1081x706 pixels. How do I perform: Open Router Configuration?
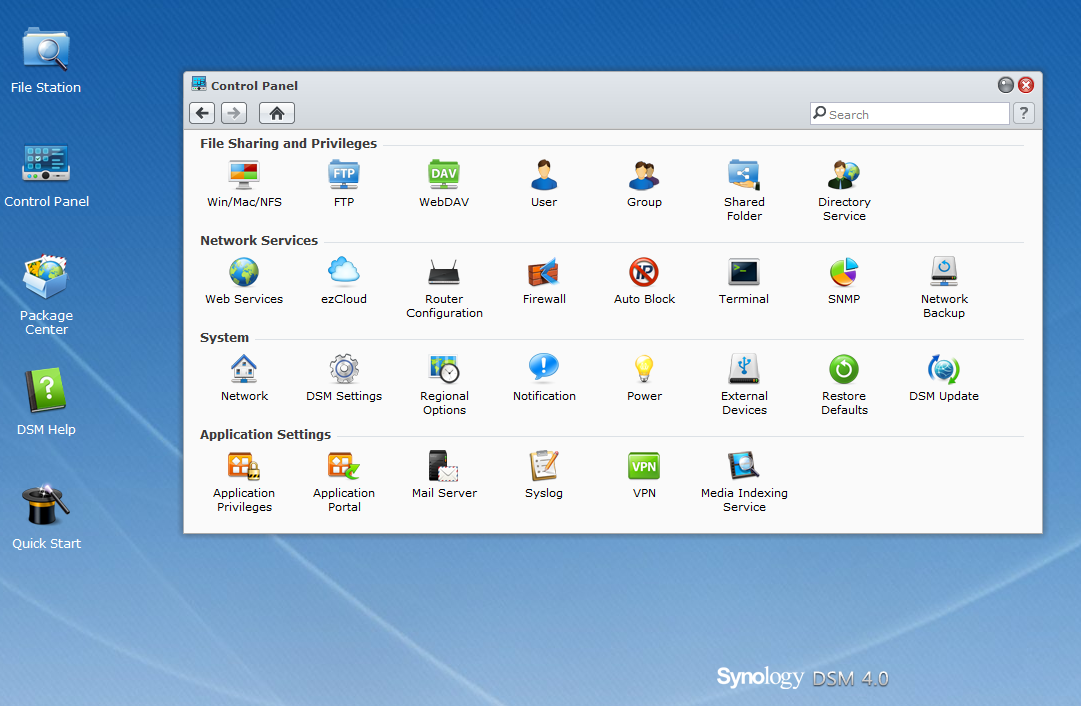444,288
